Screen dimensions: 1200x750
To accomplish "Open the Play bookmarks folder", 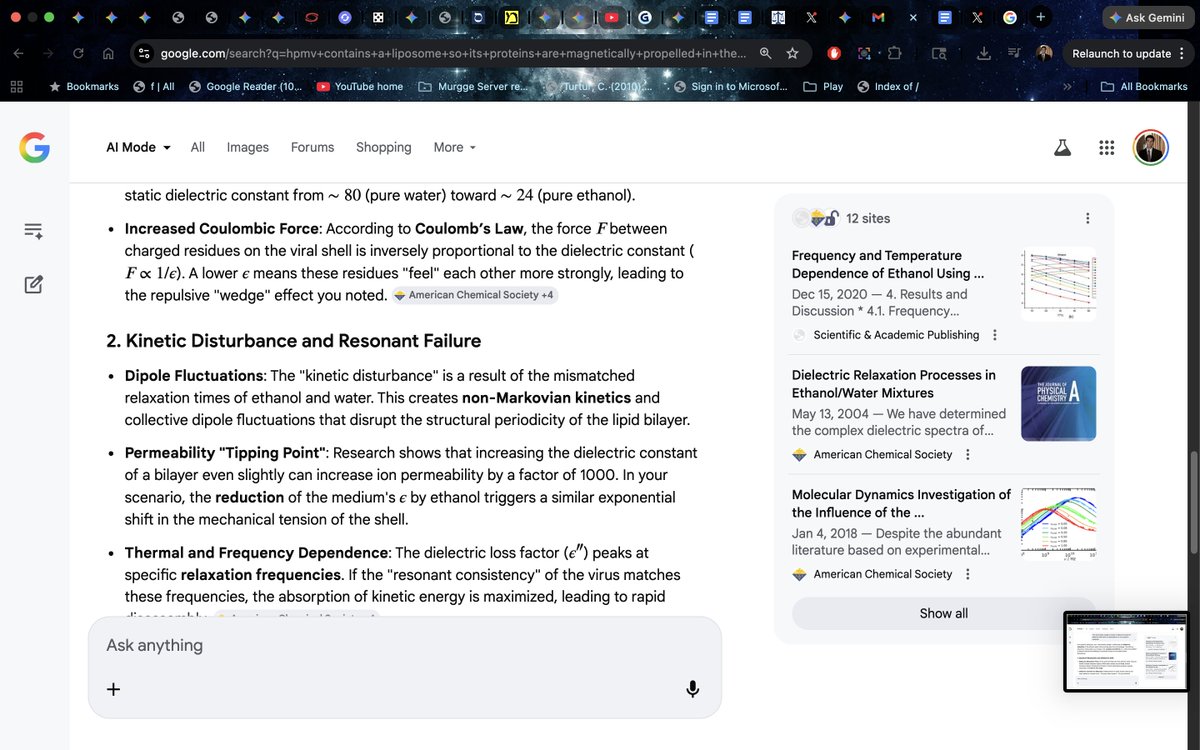I will click(x=823, y=87).
